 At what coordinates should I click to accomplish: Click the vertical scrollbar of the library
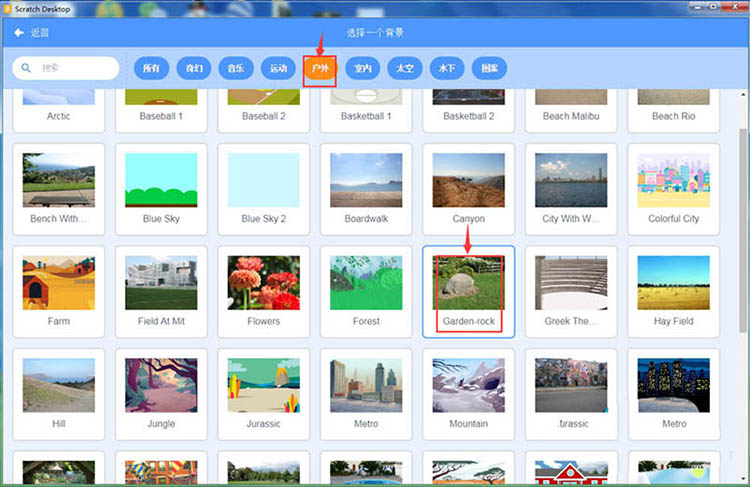743,230
